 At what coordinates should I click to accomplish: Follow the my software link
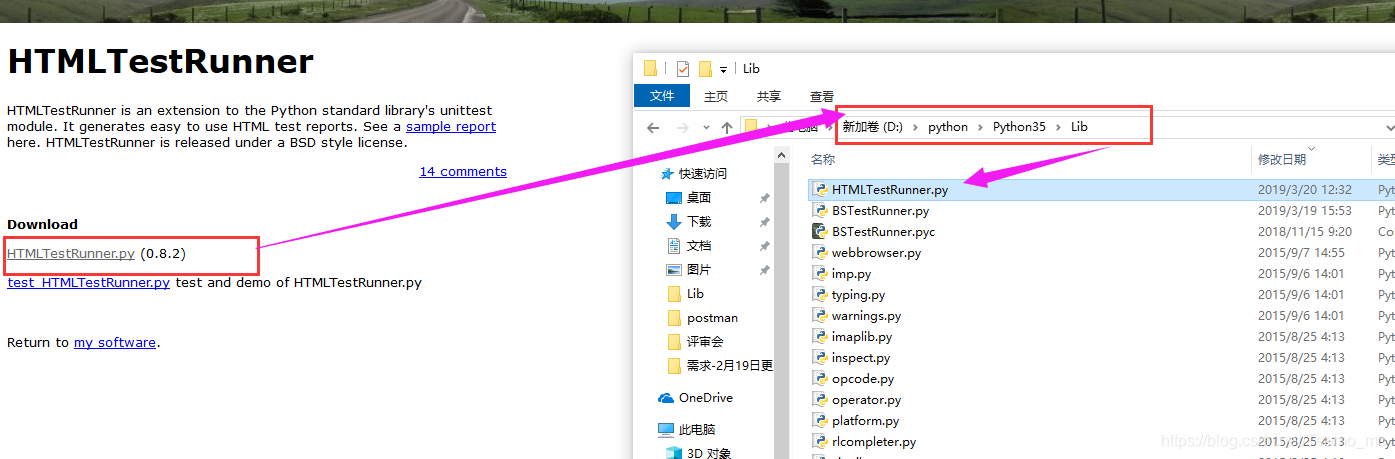pyautogui.click(x=115, y=343)
